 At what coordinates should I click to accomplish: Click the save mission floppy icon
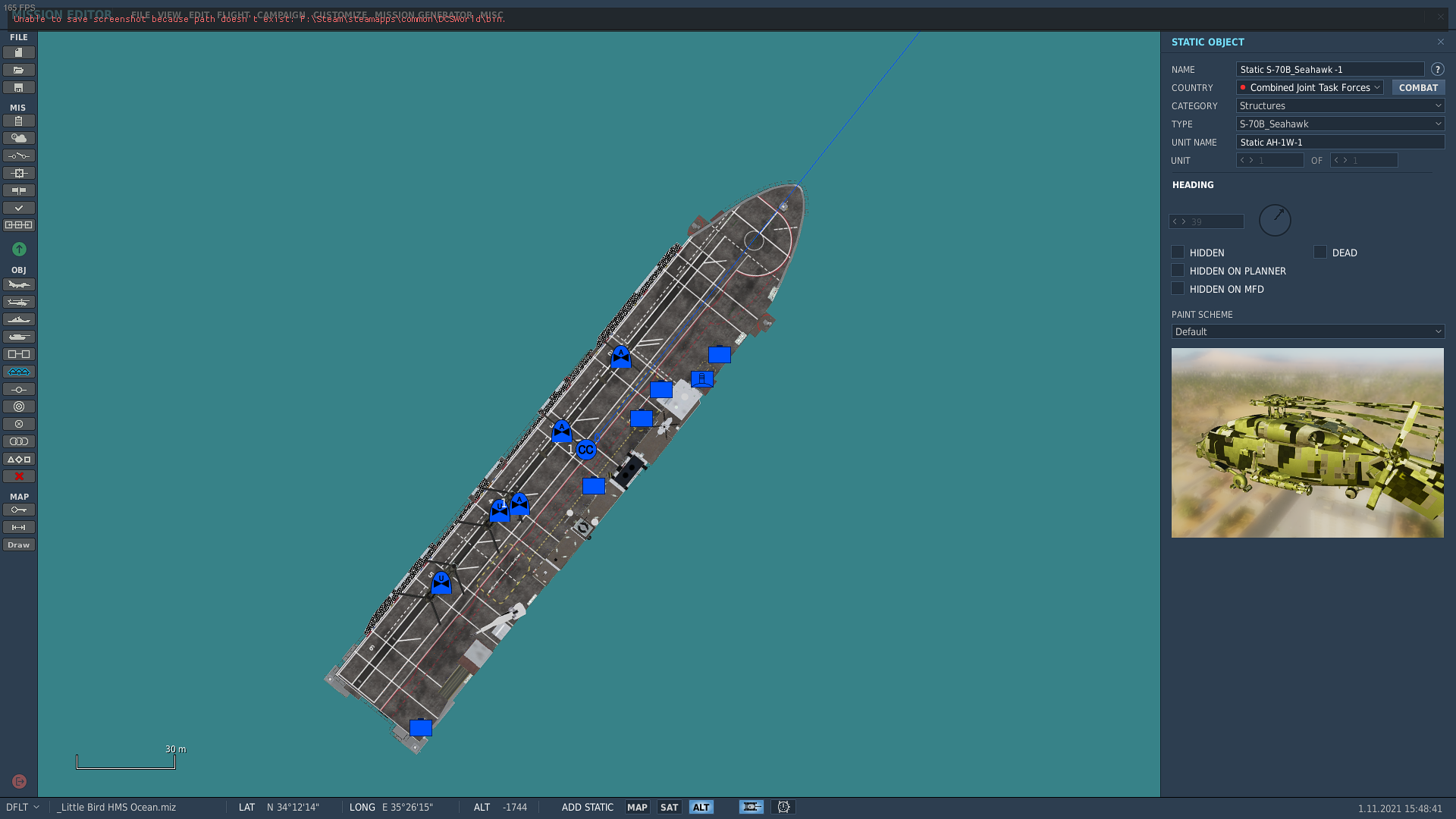click(19, 87)
